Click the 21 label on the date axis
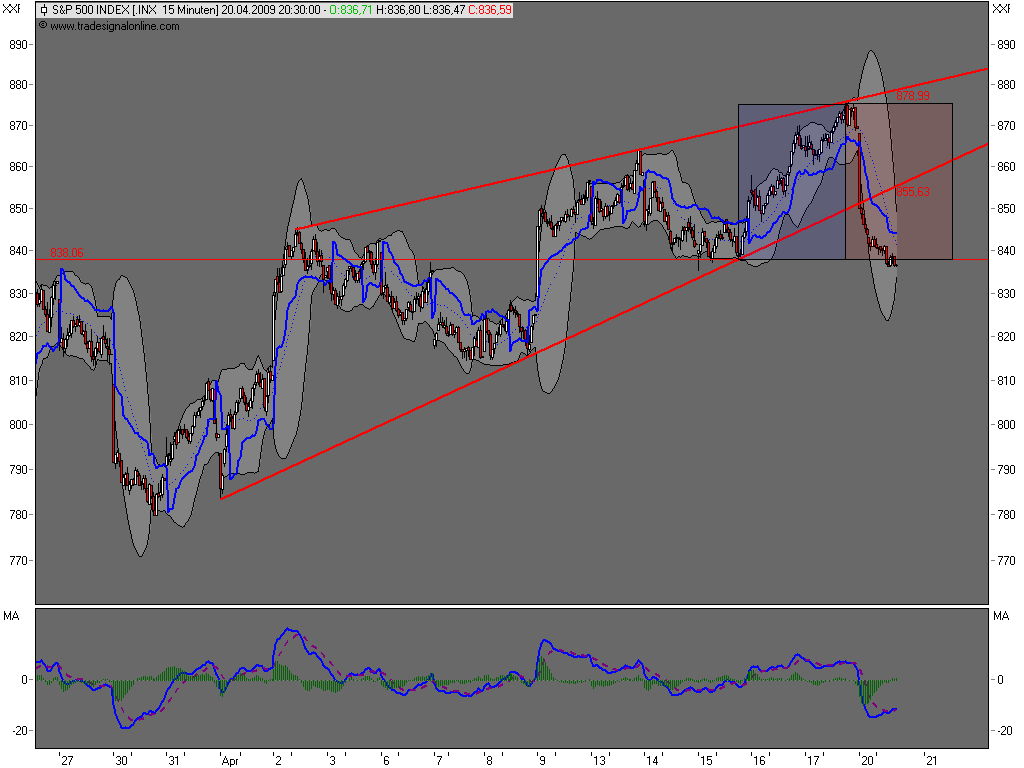This screenshot has height=768, width=1024. [x=931, y=761]
